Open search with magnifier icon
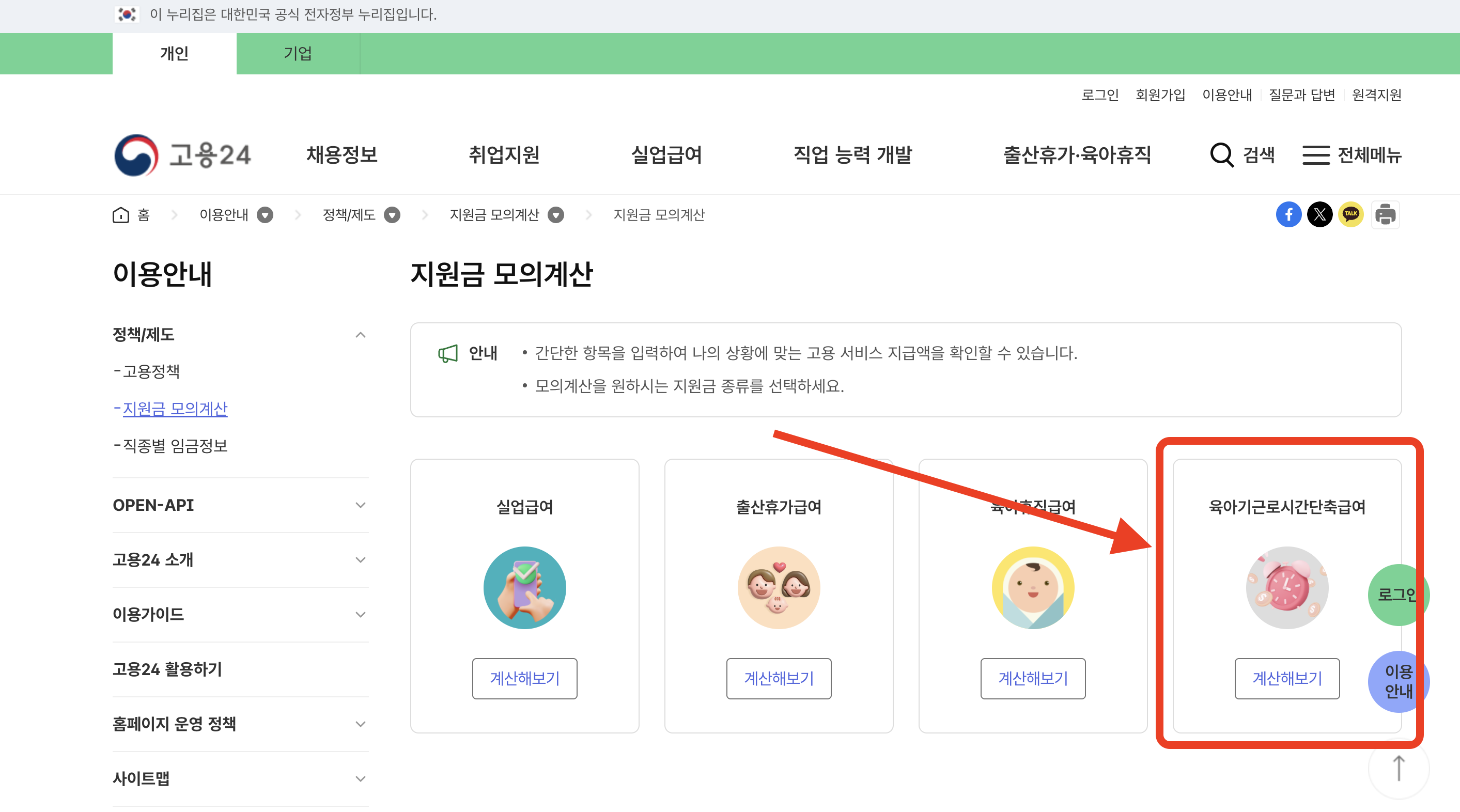The height and width of the screenshot is (812, 1460). [1221, 154]
